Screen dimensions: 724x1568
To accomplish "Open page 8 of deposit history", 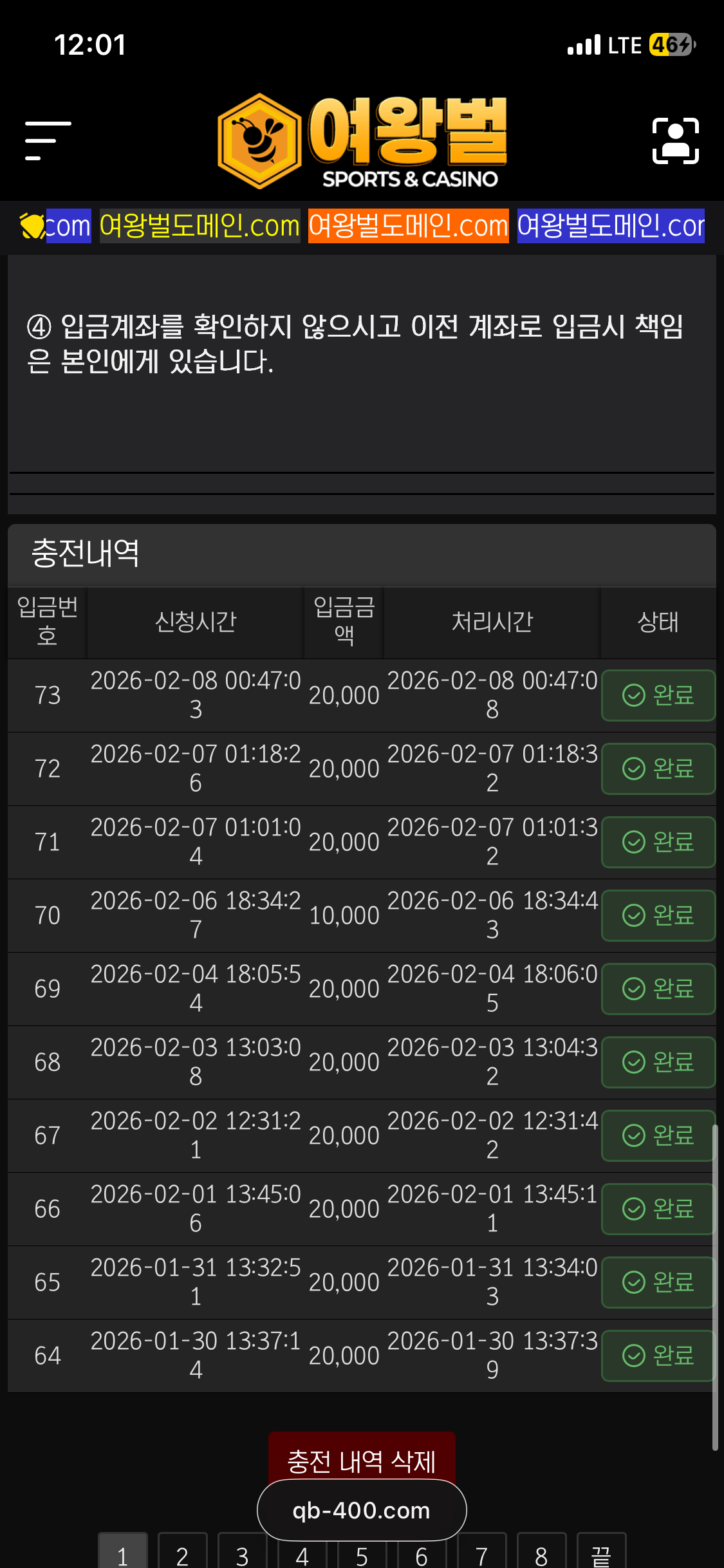I will 541,1555.
